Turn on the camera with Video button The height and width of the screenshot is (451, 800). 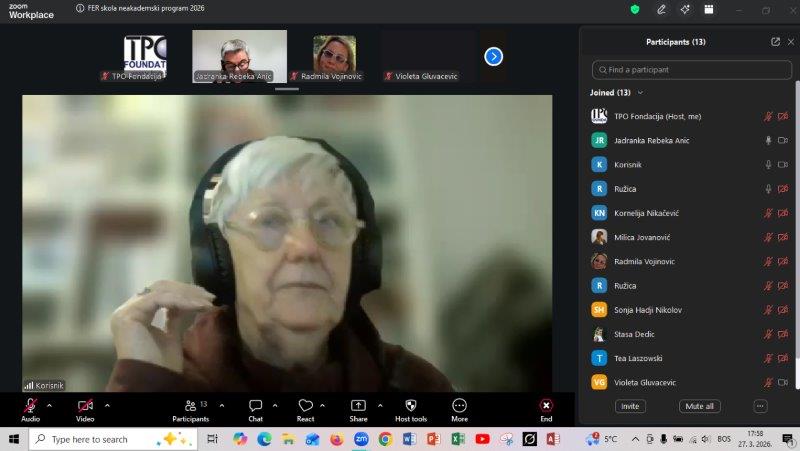[85, 406]
